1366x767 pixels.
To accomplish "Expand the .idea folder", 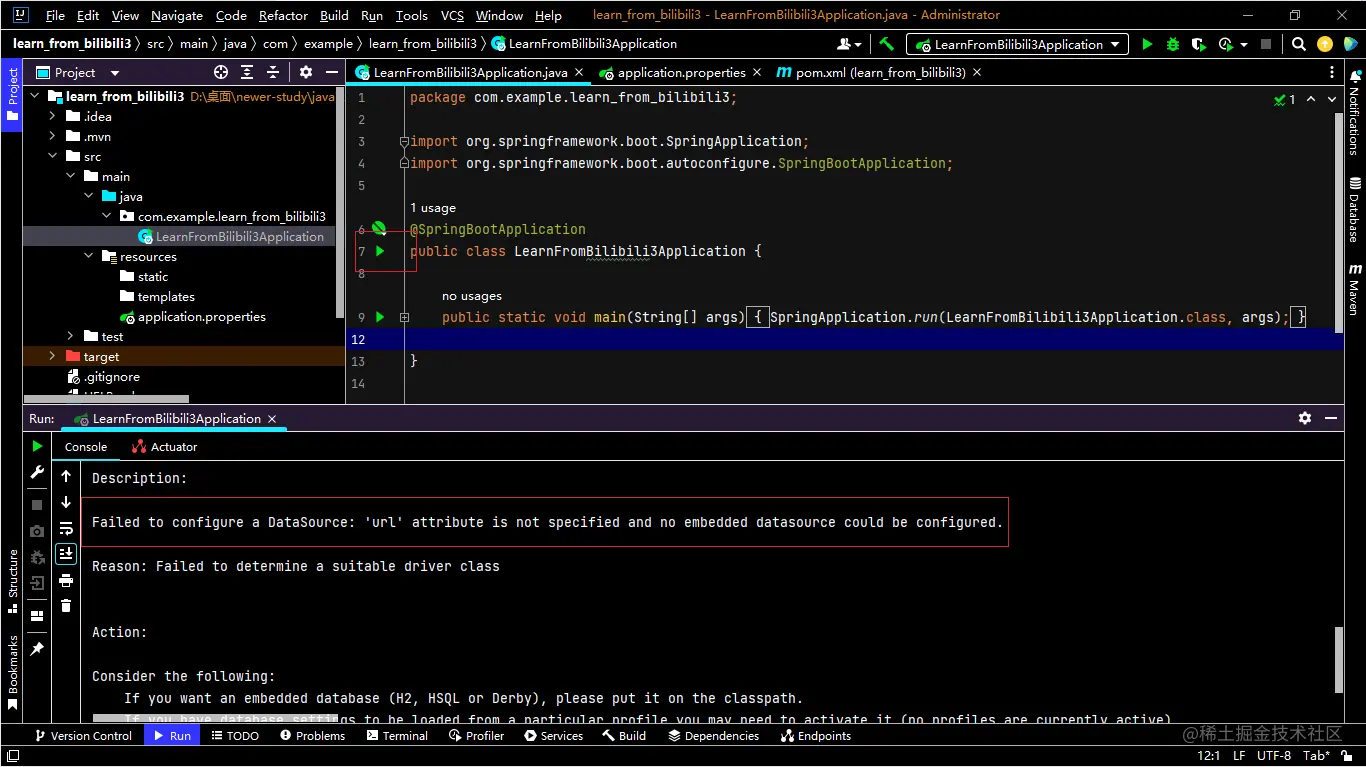I will pyautogui.click(x=52, y=116).
